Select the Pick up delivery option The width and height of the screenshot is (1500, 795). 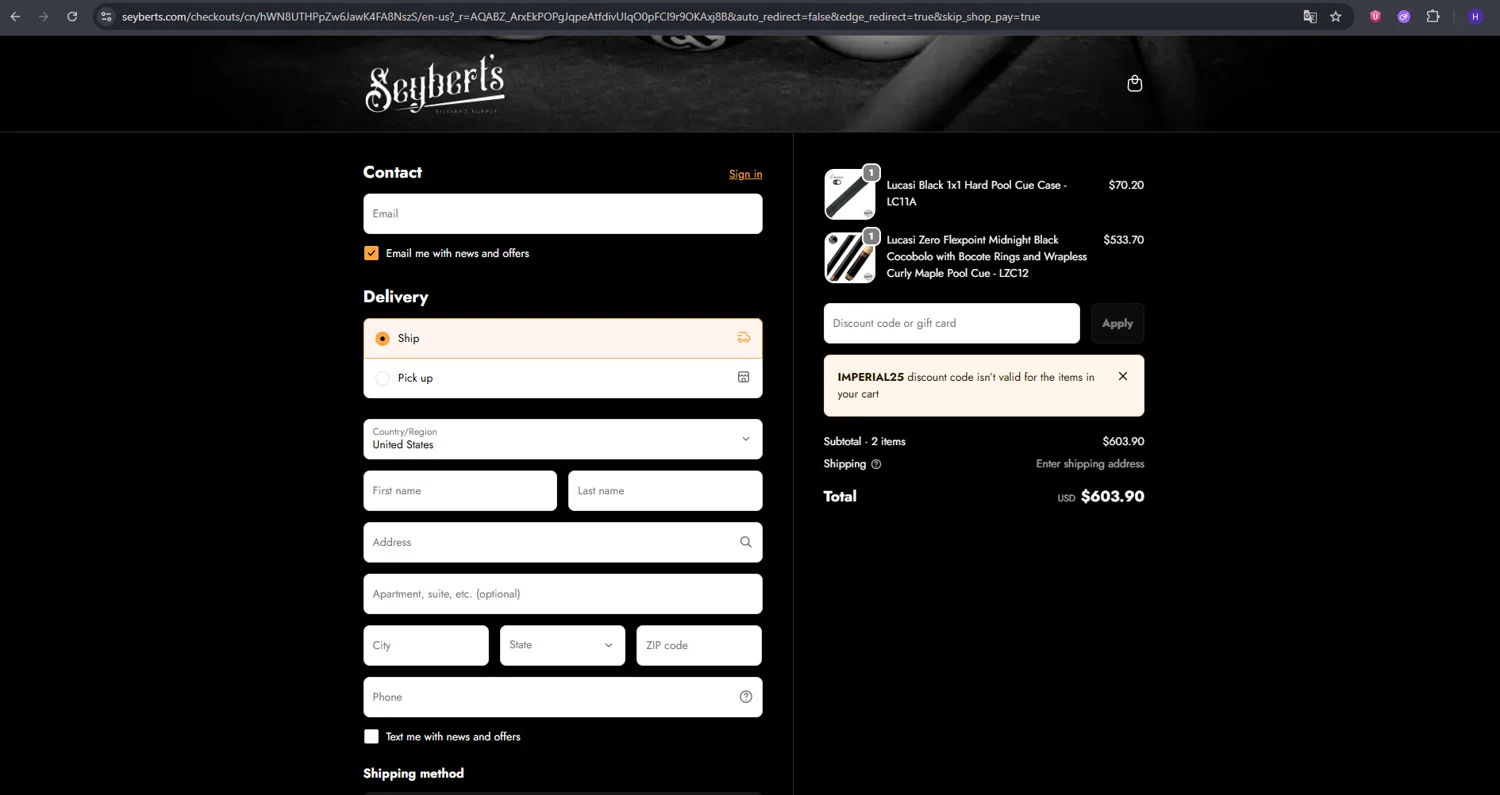click(x=563, y=378)
